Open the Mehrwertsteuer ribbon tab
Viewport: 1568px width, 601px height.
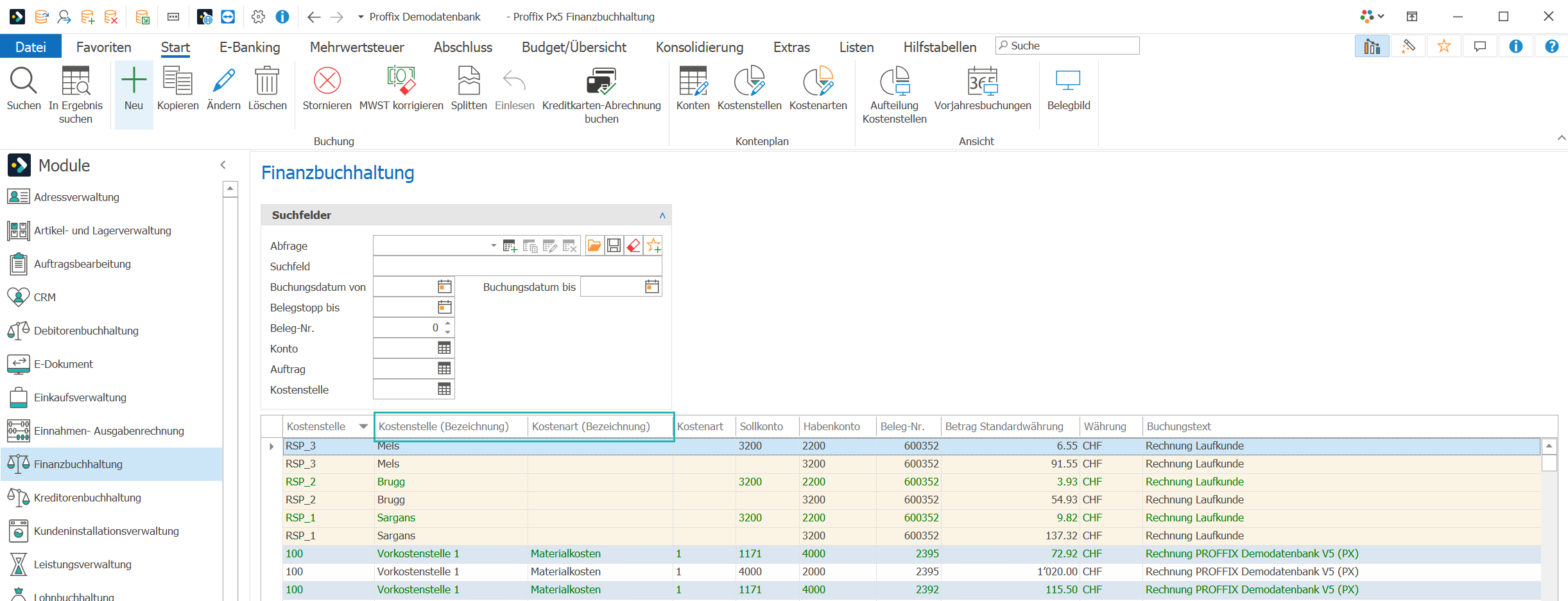(357, 47)
